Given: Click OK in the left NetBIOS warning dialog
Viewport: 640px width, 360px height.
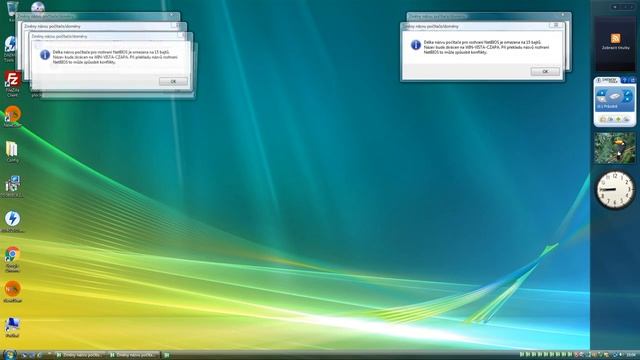Looking at the screenshot, I should point(173,82).
